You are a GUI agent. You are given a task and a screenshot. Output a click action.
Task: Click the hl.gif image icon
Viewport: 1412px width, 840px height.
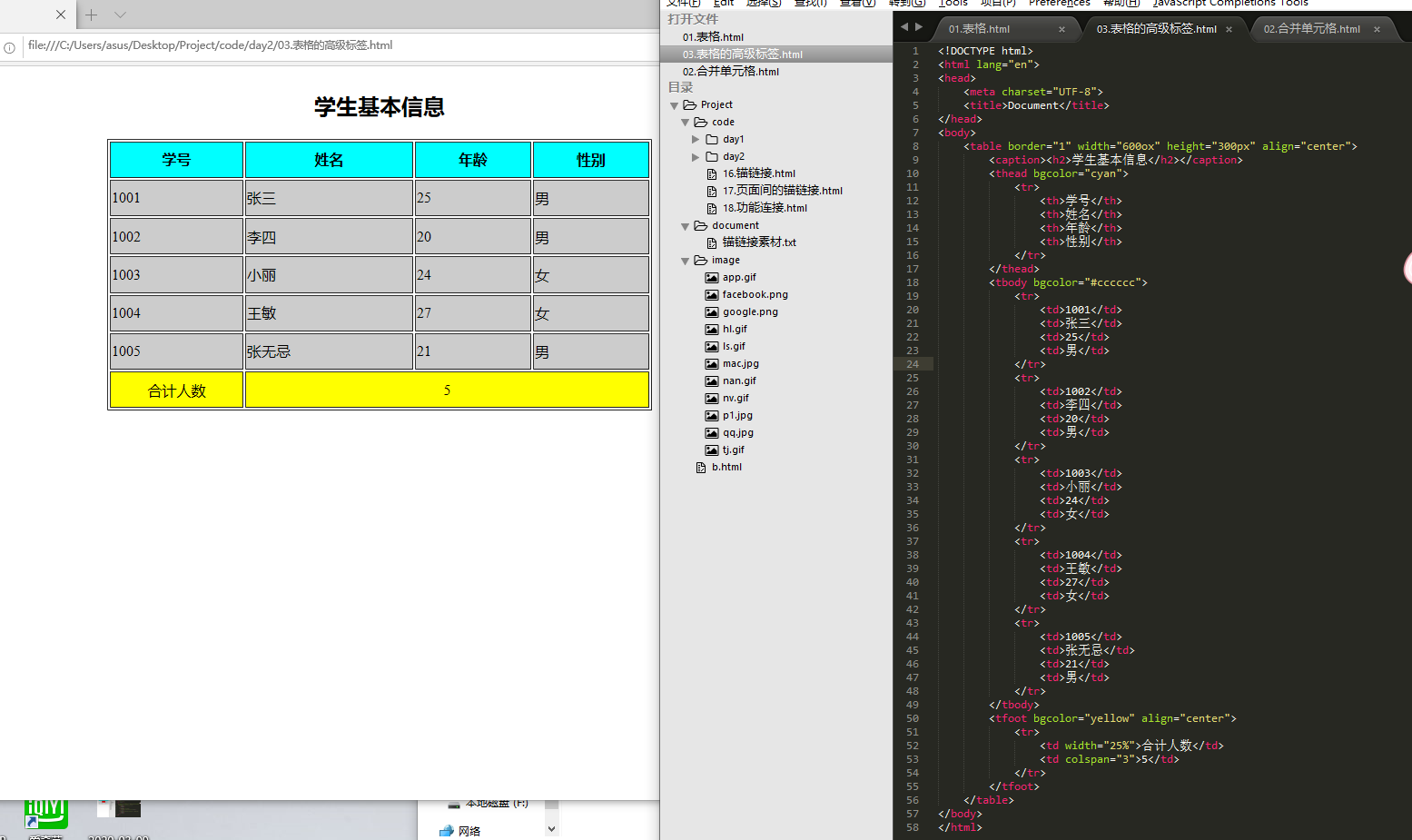tap(712, 330)
